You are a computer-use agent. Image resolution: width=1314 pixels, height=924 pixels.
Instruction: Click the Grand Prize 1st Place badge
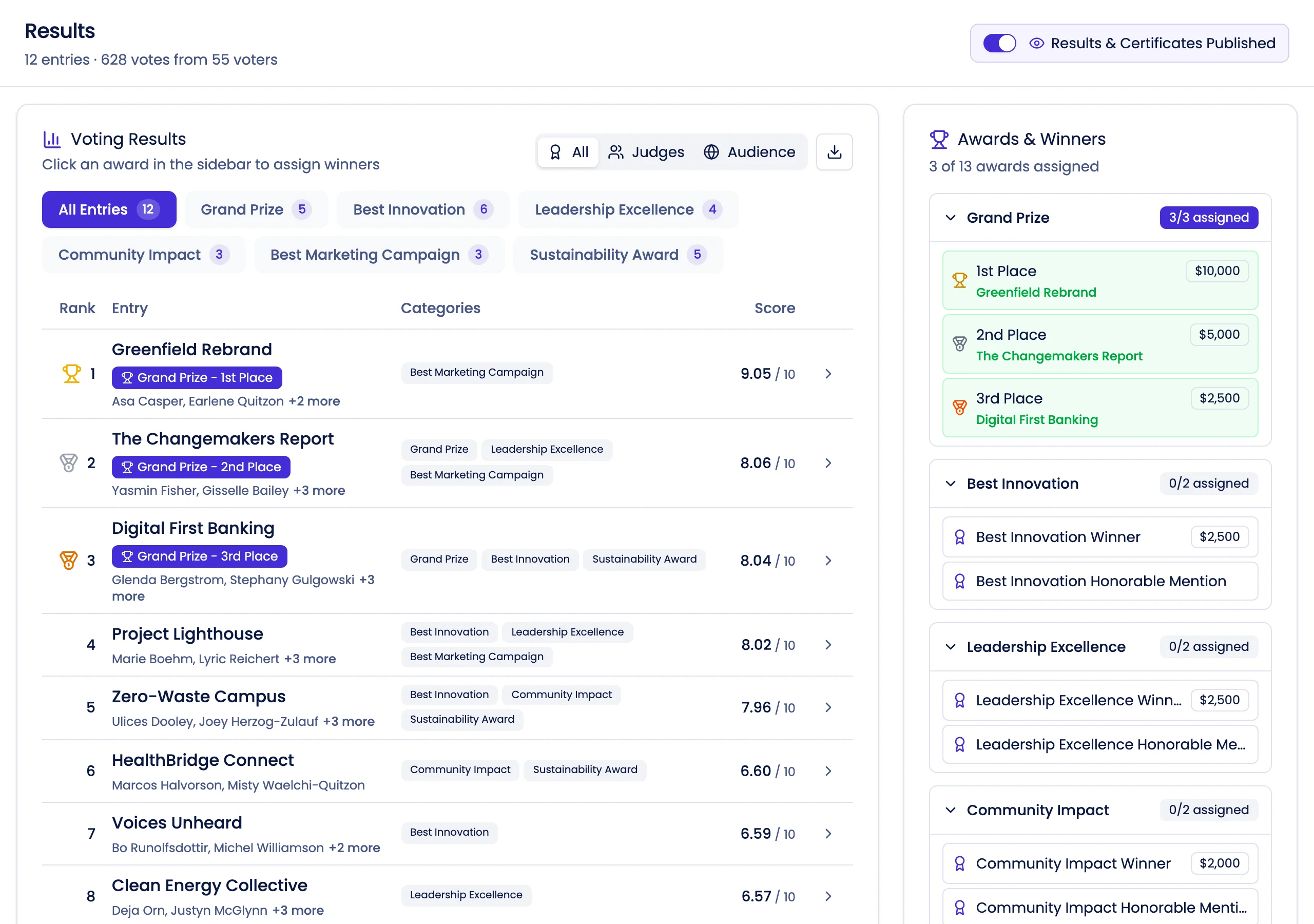tap(196, 377)
